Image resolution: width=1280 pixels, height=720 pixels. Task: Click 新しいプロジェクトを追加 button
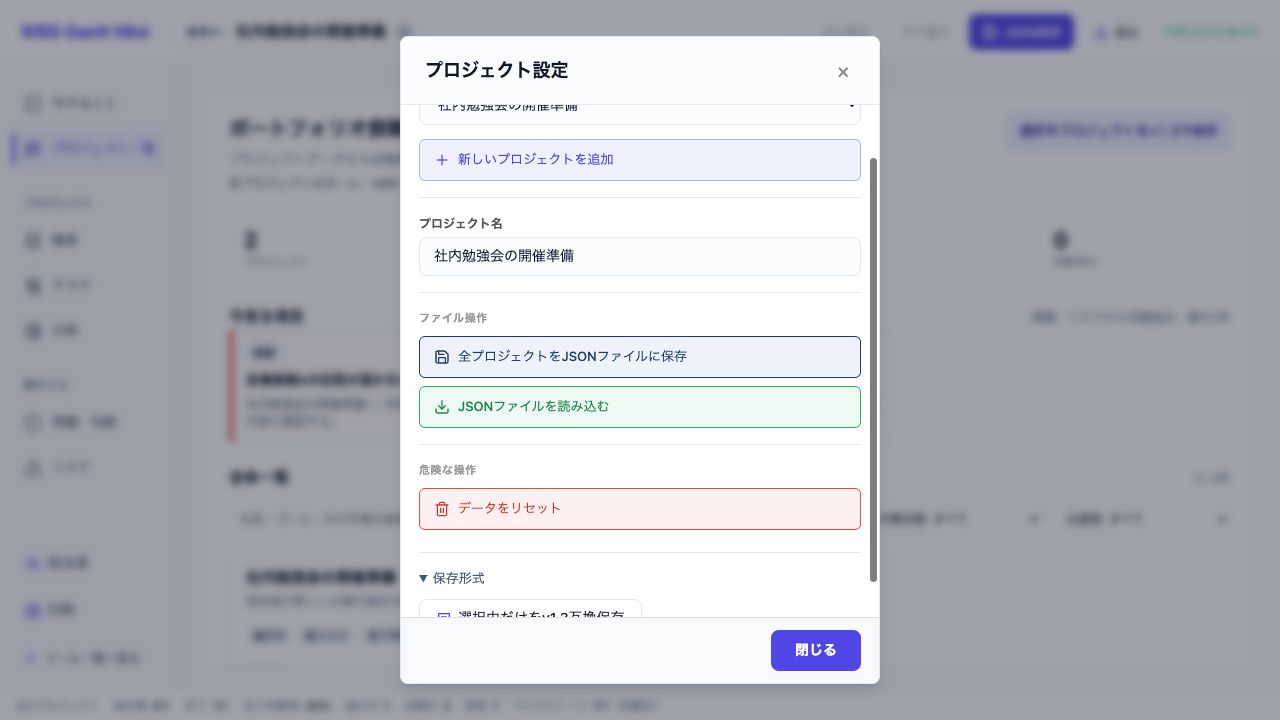tap(640, 160)
